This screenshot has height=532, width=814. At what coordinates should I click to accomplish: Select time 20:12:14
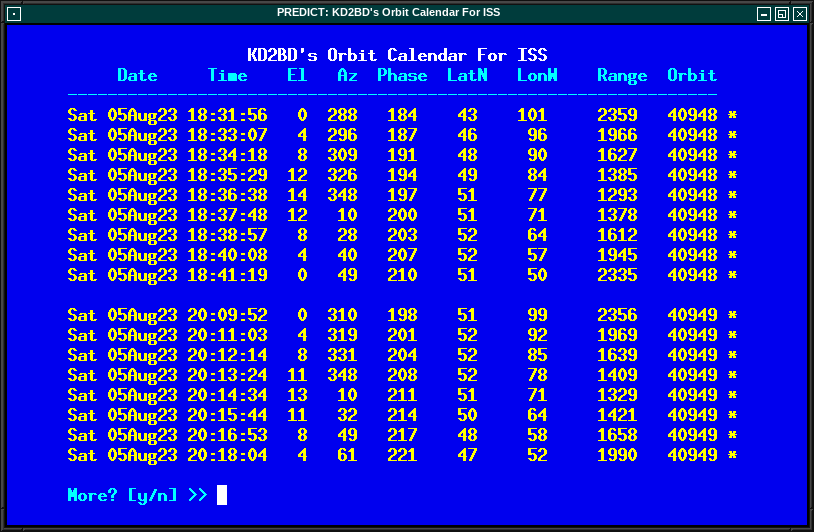click(x=227, y=354)
